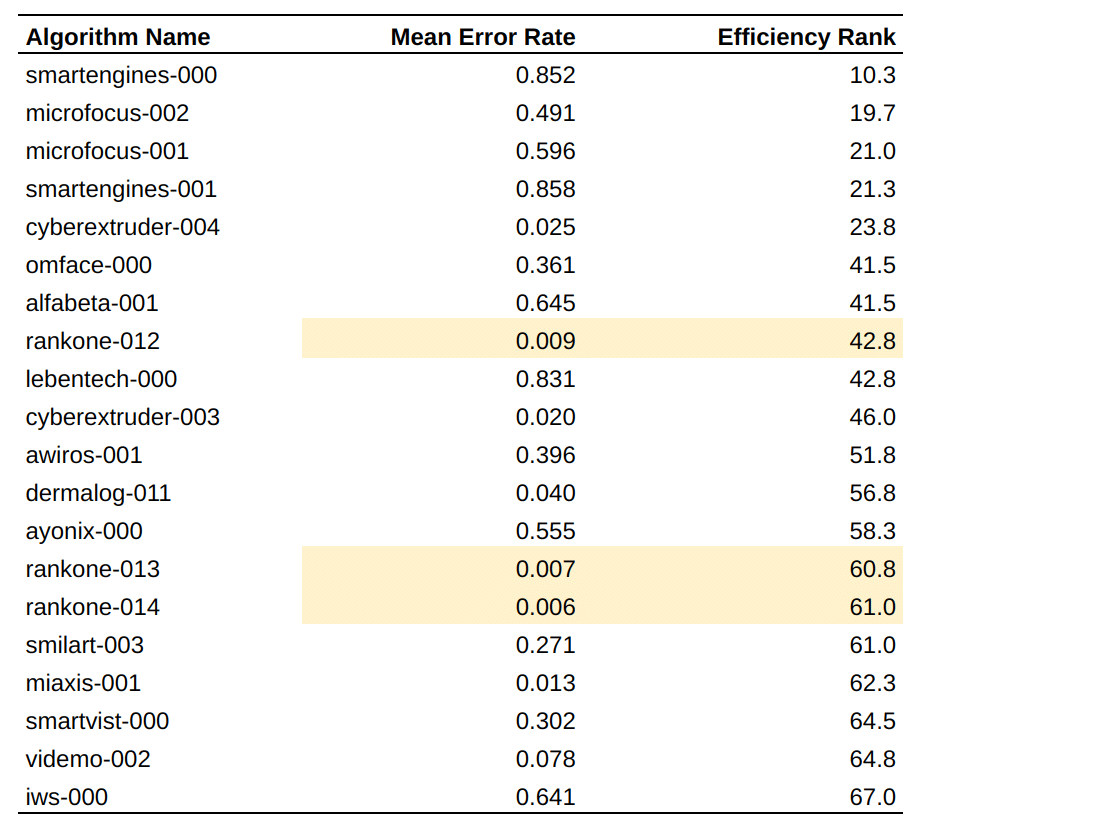This screenshot has width=1107, height=830.
Task: Select the dermalog-011 efficiency rank 56.8
Action: point(872,493)
